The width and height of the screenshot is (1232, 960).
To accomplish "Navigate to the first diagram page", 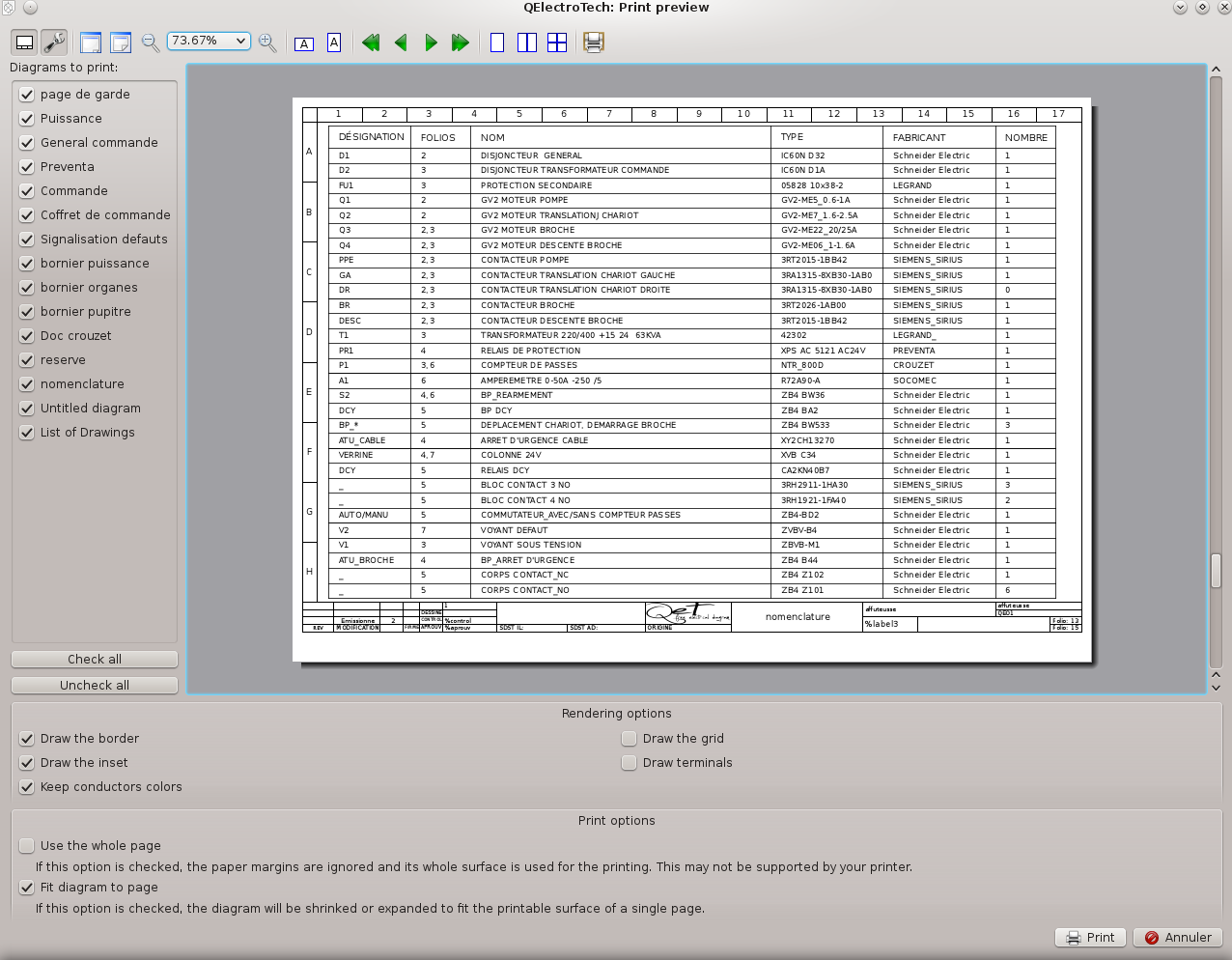I will pos(370,42).
